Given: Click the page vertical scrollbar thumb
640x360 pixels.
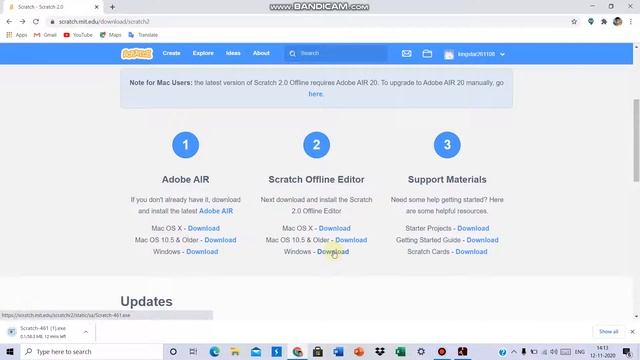Looking at the screenshot, I should pos(636,140).
